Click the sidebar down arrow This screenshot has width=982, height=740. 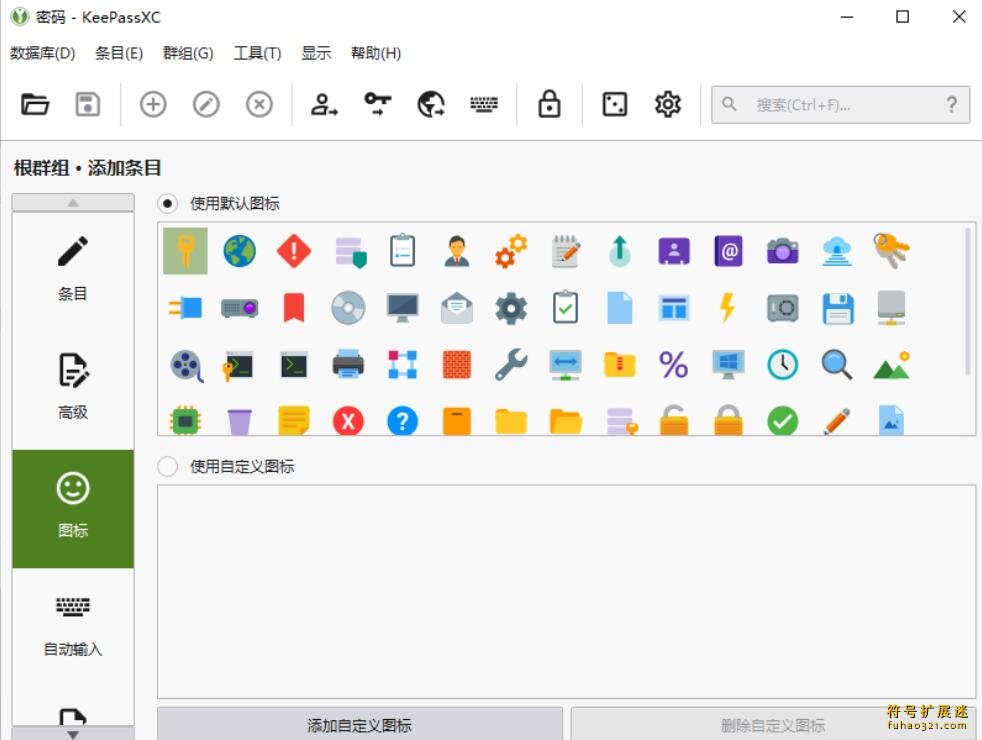tap(73, 734)
